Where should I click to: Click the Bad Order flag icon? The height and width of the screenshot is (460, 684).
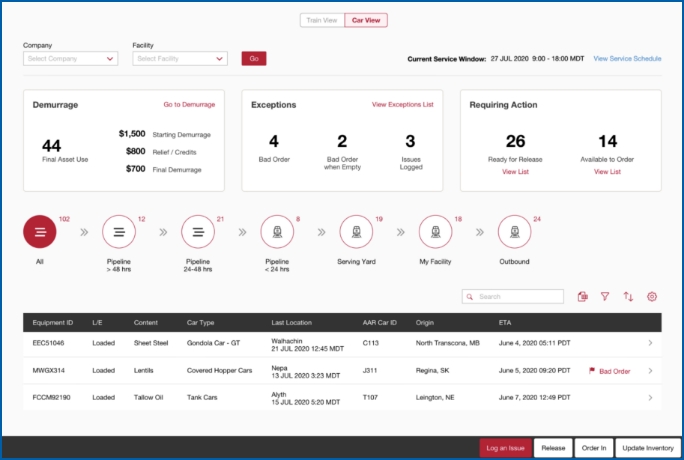592,371
